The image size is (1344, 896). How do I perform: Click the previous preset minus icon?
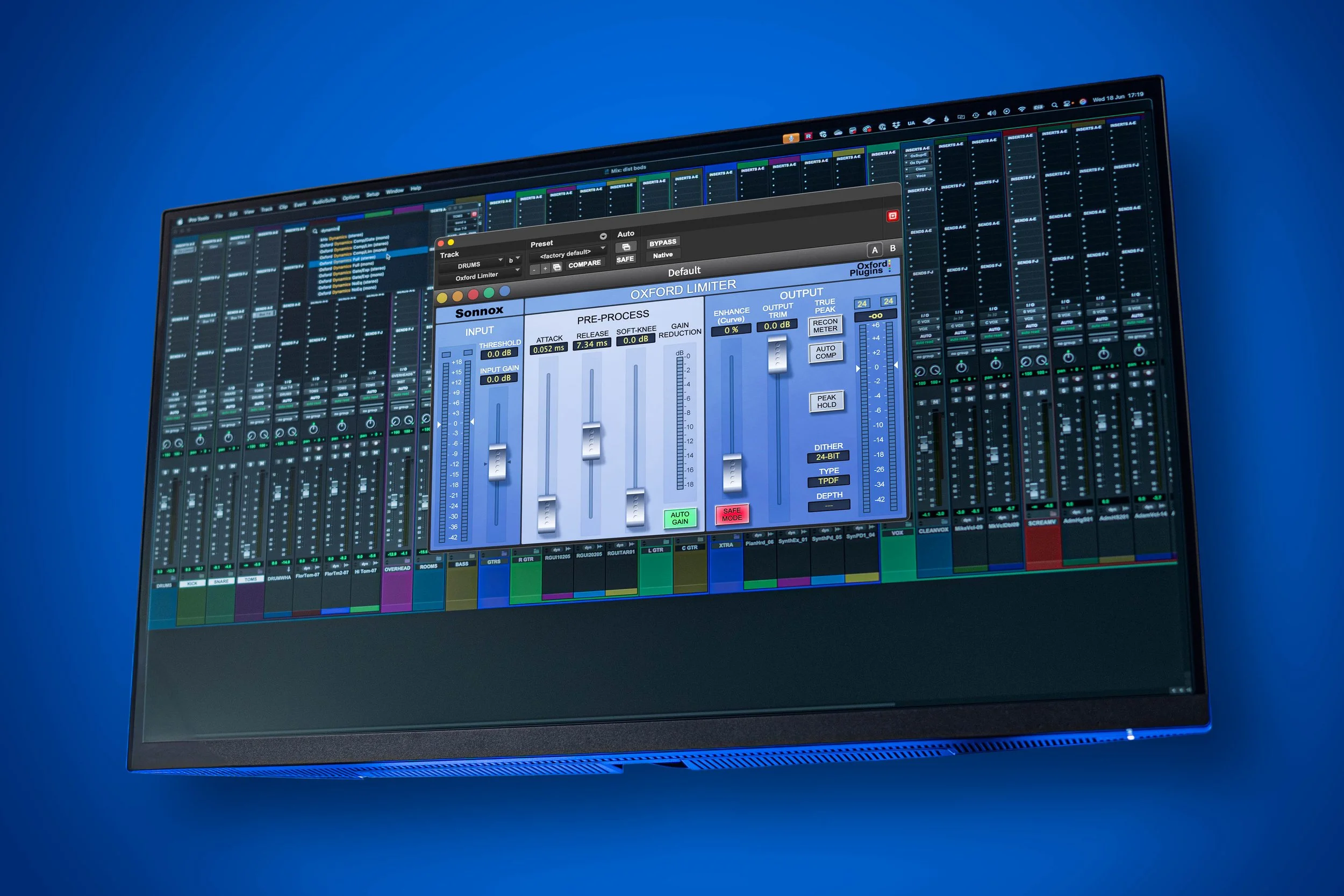click(x=534, y=269)
